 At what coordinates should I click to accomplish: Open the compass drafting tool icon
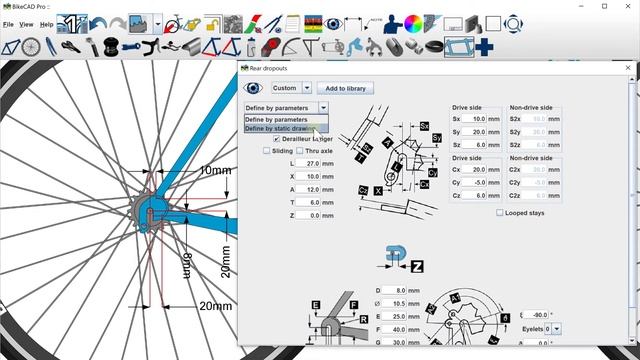click(x=273, y=24)
